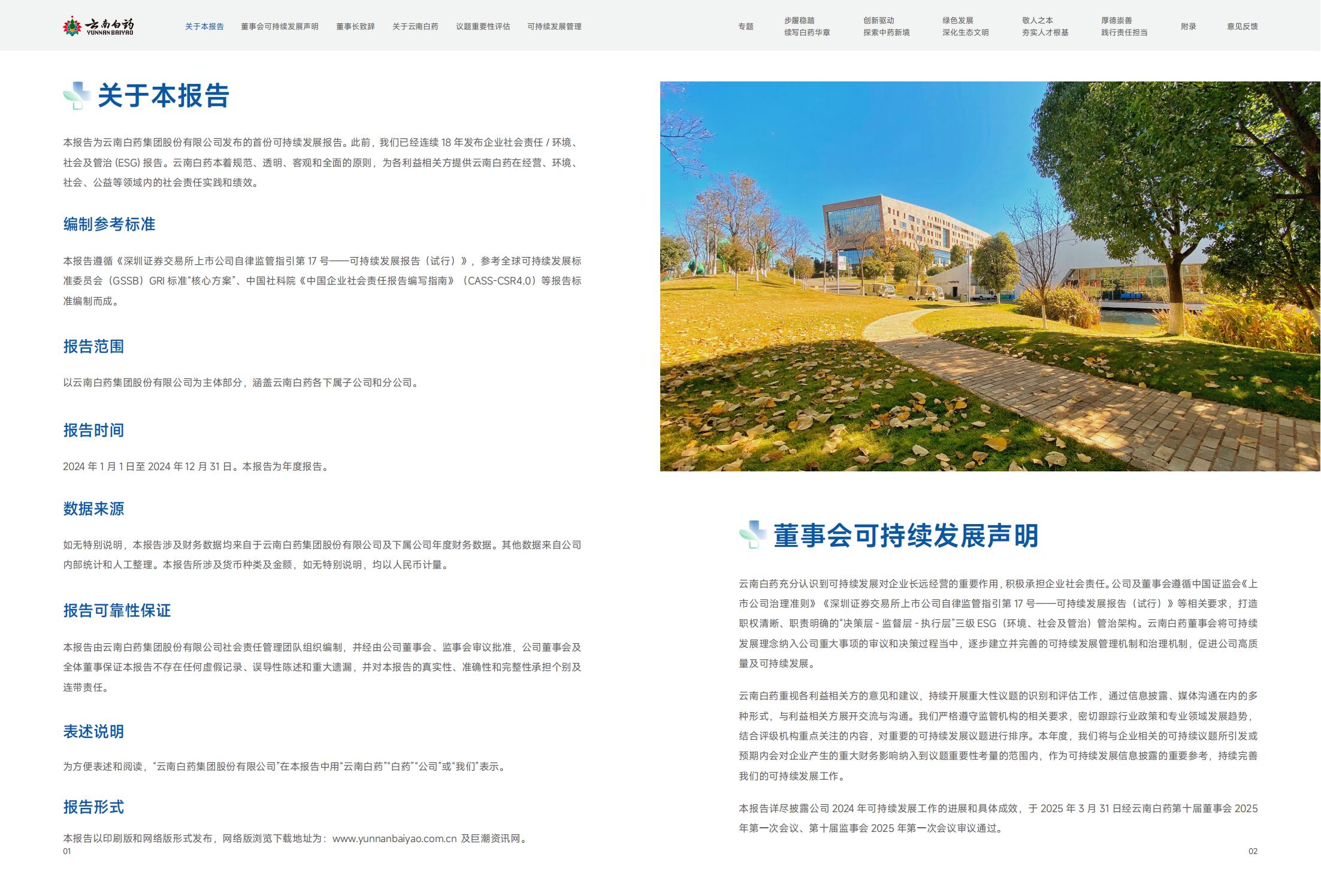This screenshot has width=1321, height=896.
Task: Open 议题重要性评估 in the navigation bar
Action: click(483, 26)
